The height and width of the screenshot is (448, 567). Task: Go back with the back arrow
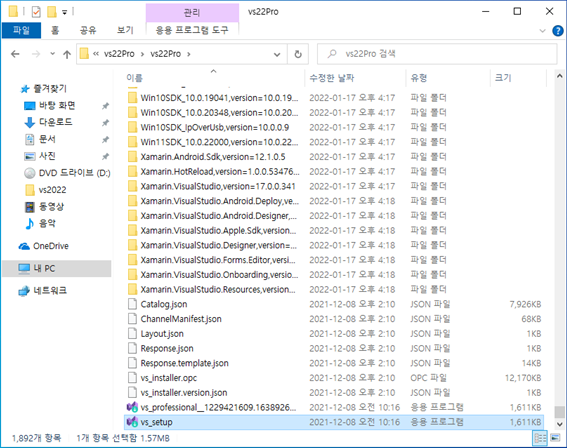click(15, 54)
